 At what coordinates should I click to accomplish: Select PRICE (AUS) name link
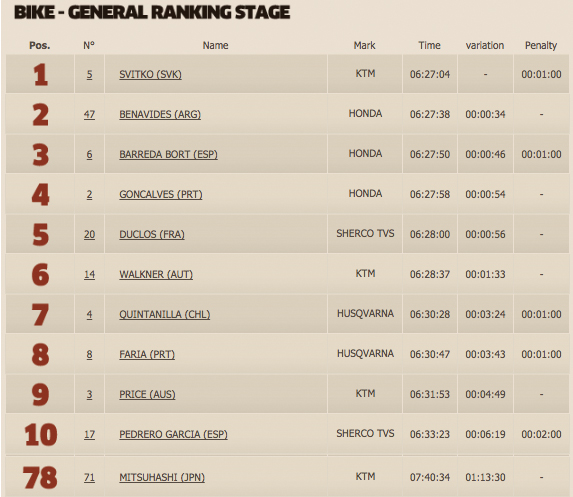(147, 394)
